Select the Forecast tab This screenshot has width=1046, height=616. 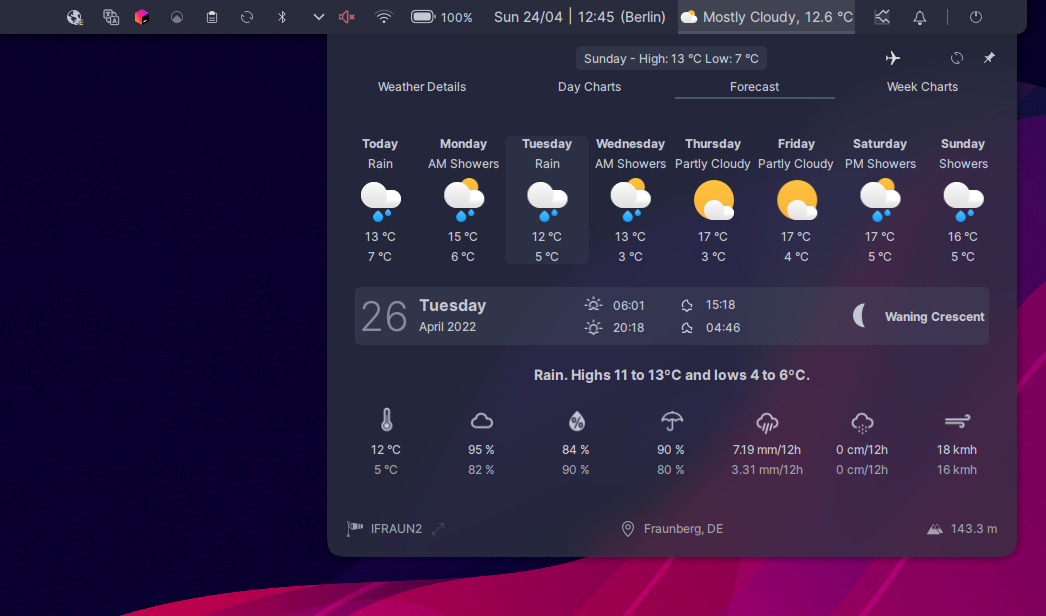[754, 87]
